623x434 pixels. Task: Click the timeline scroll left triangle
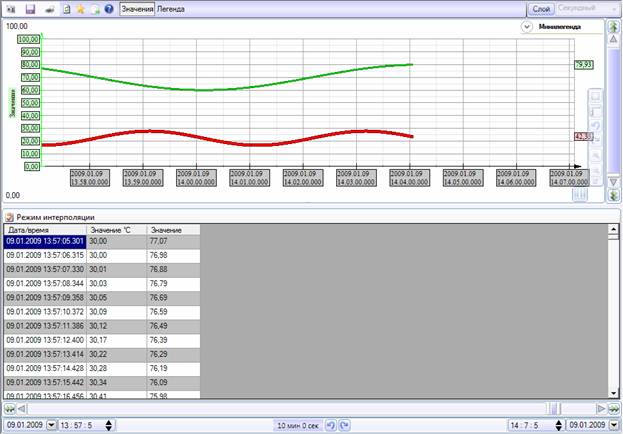(22, 409)
